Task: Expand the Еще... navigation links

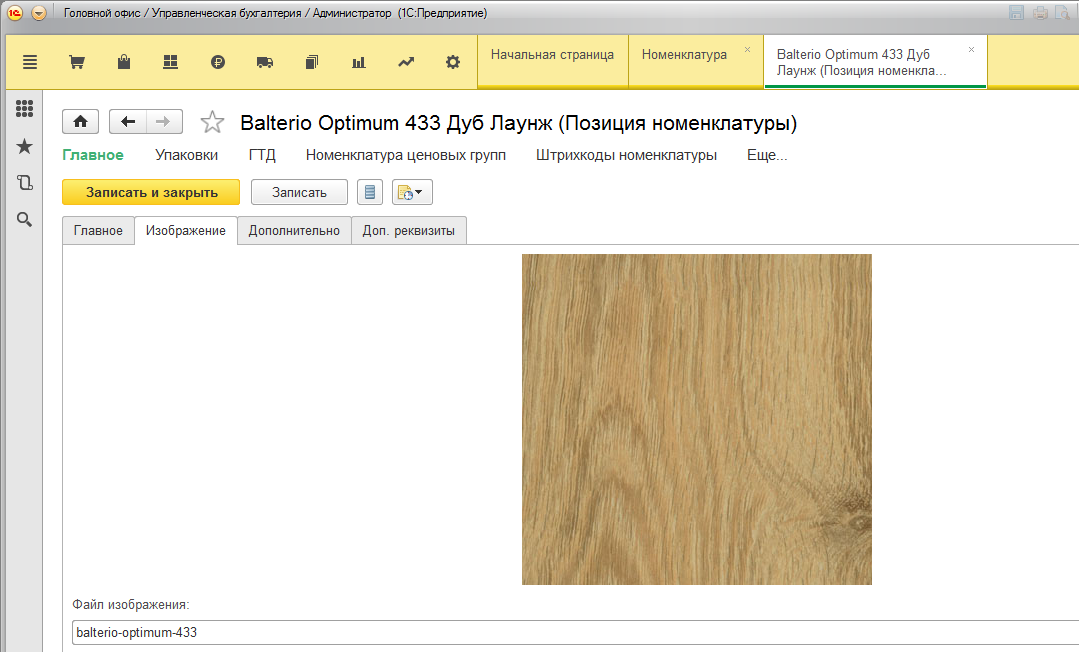Action: (x=767, y=155)
